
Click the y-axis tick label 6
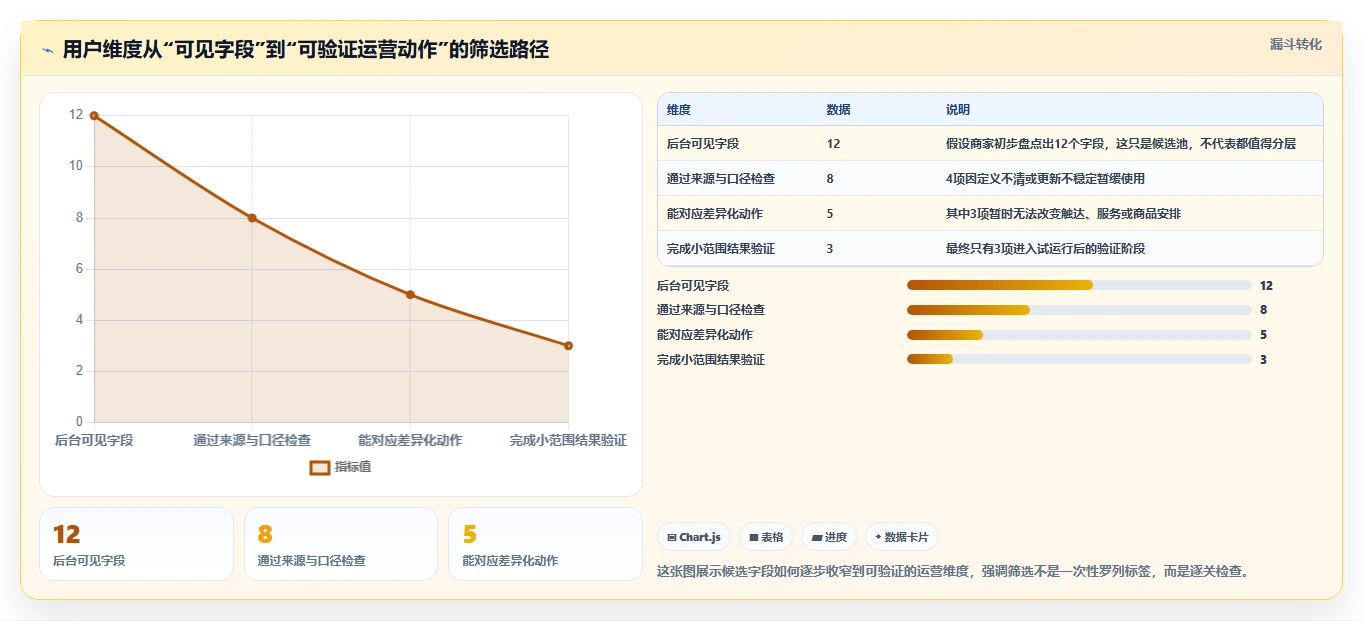tap(79, 269)
